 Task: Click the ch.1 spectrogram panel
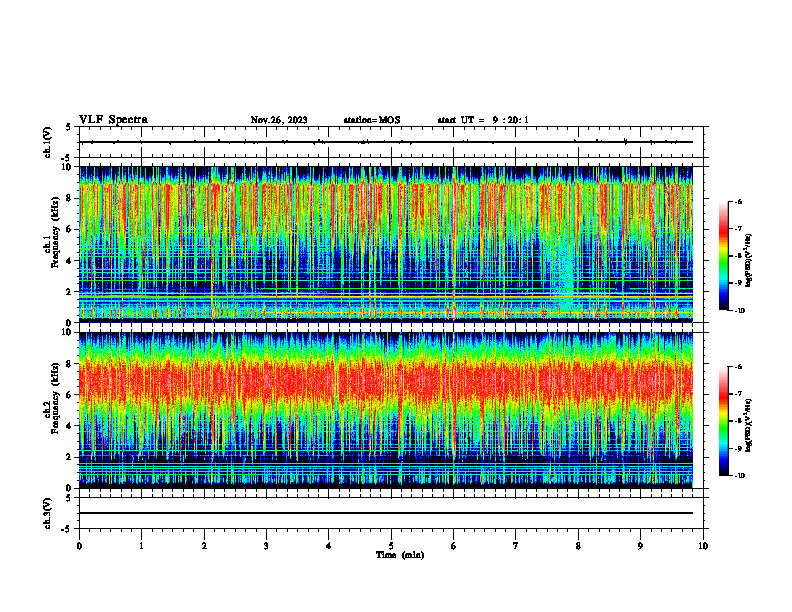(x=386, y=244)
